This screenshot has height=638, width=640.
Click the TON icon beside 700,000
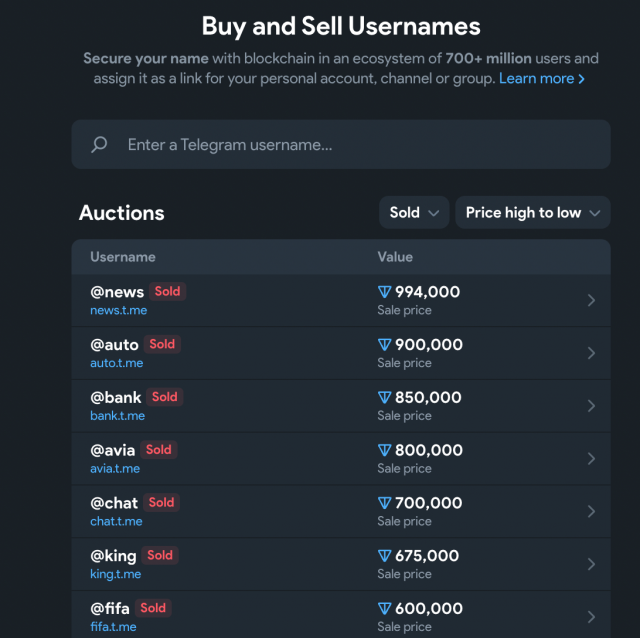384,503
